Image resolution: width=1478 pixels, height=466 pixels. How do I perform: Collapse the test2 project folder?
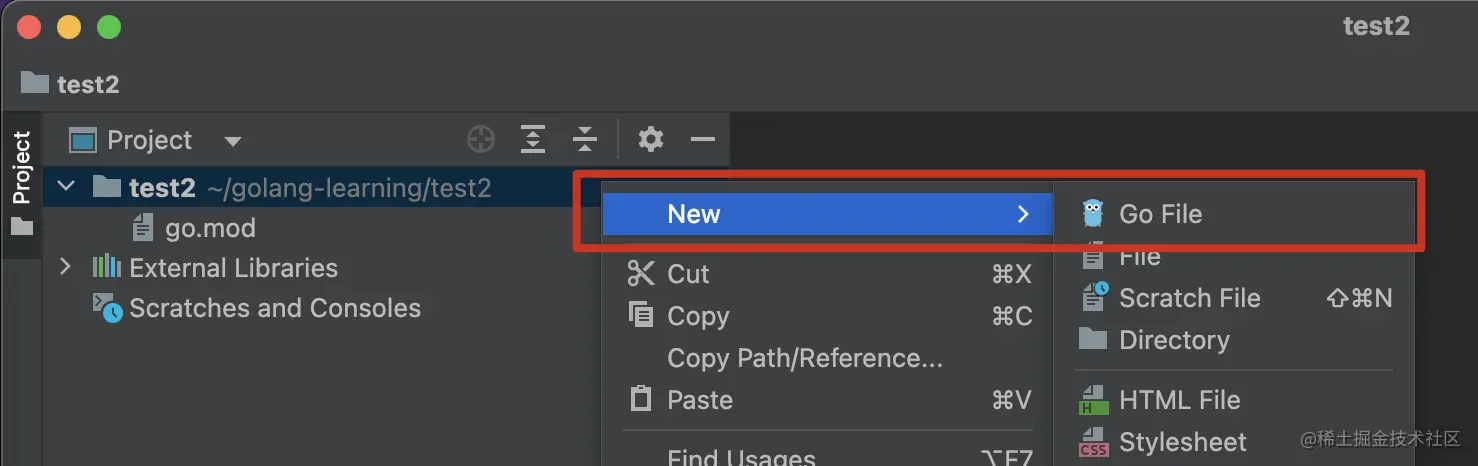pyautogui.click(x=66, y=187)
